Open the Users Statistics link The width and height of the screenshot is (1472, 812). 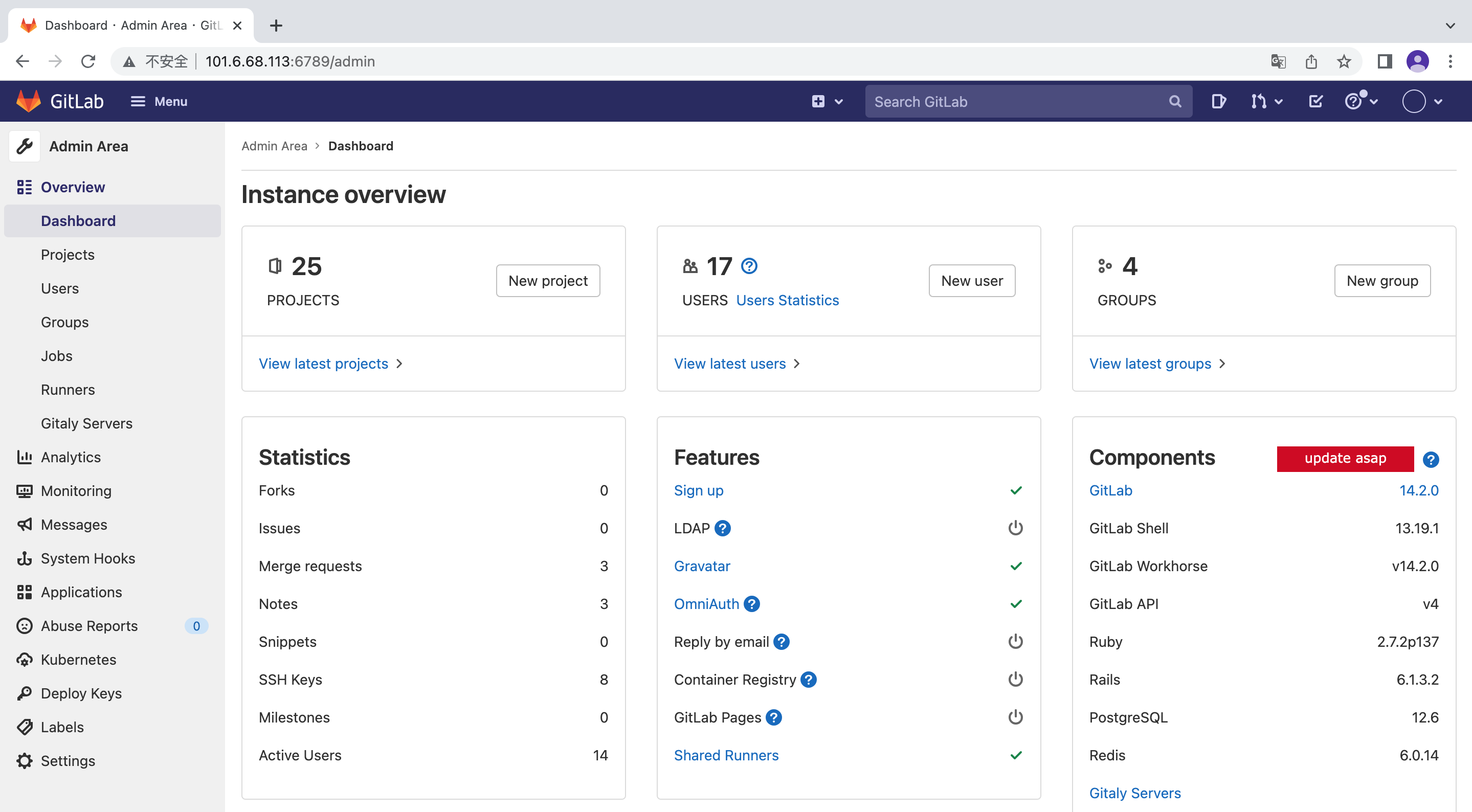click(x=787, y=300)
